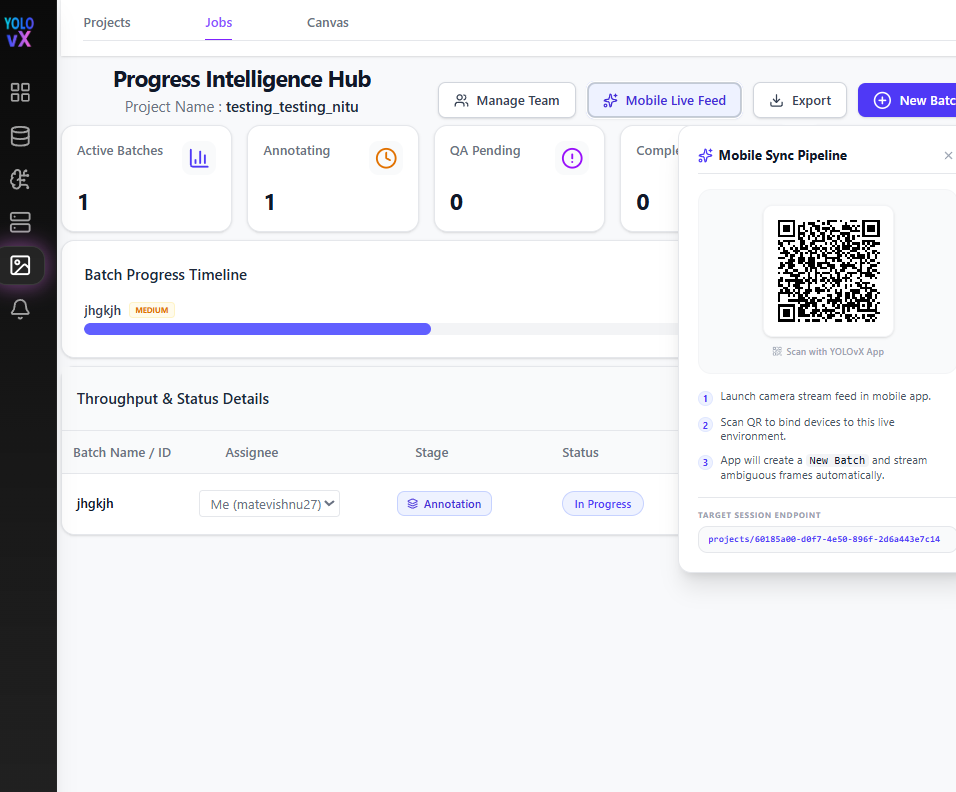Click the YOLOvX logo

(x=19, y=32)
